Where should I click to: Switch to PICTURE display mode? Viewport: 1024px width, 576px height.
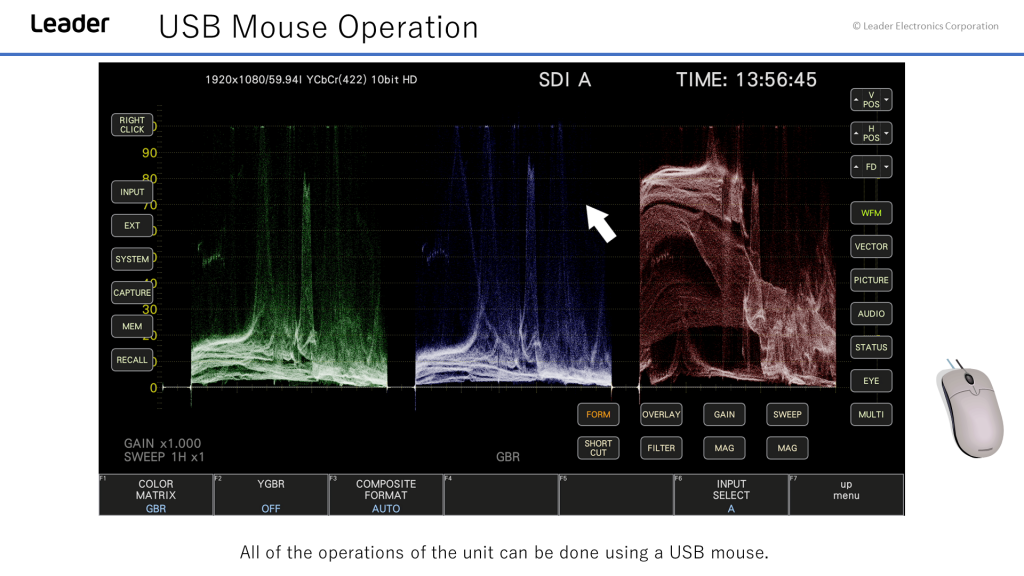click(871, 280)
